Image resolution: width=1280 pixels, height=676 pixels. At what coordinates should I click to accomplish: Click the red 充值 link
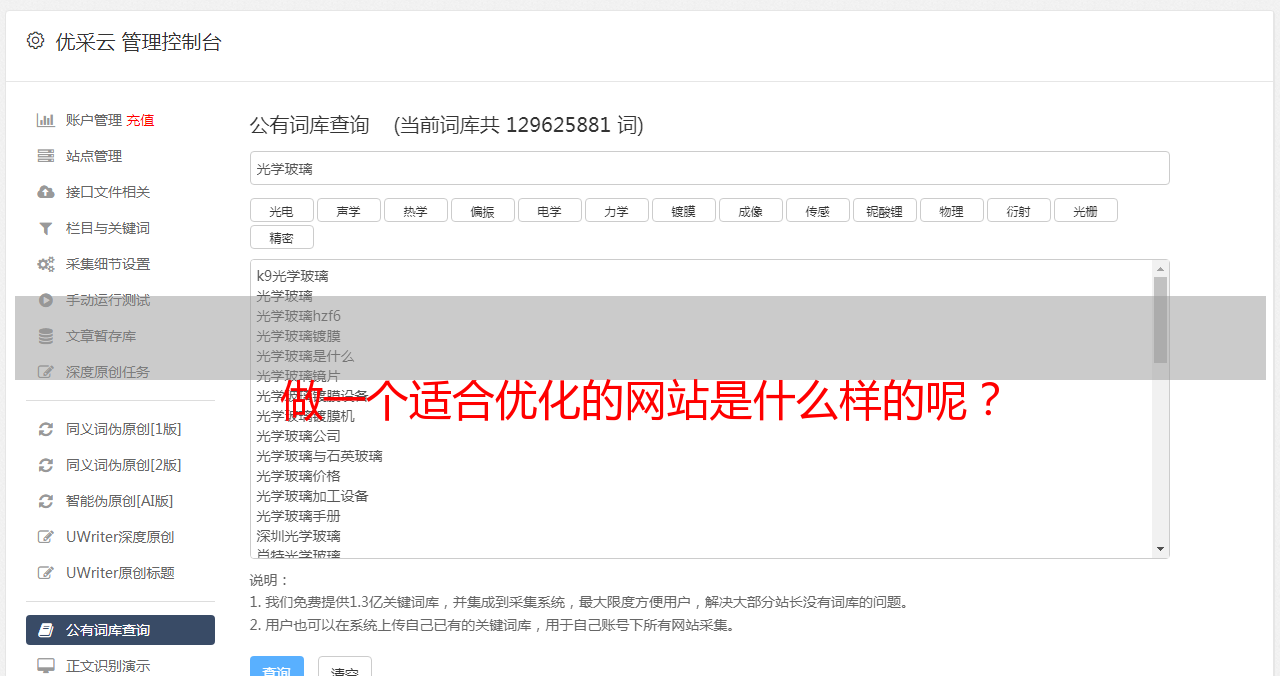click(140, 120)
